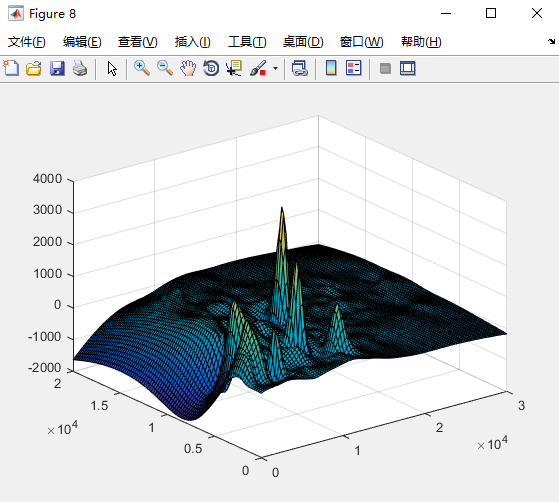This screenshot has width=559, height=502.
Task: Enable the Pan hand tool
Action: 188,68
